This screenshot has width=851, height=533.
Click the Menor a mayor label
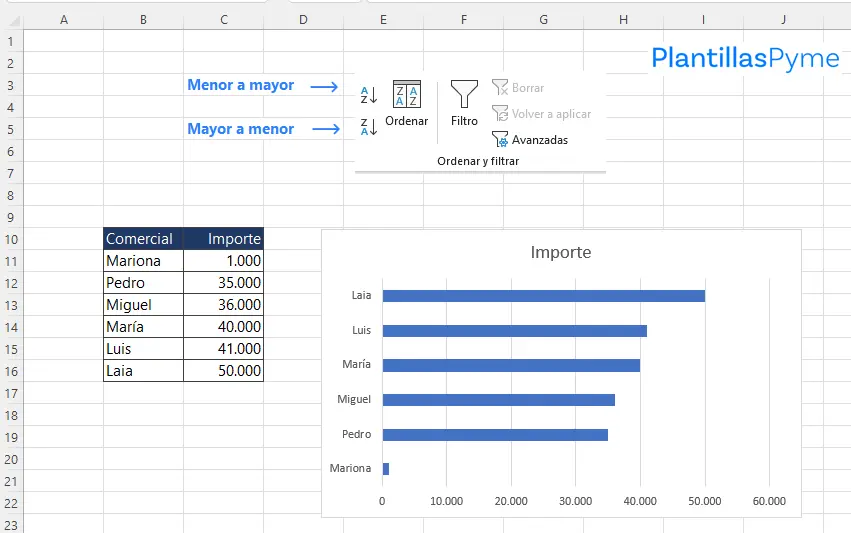coord(240,85)
